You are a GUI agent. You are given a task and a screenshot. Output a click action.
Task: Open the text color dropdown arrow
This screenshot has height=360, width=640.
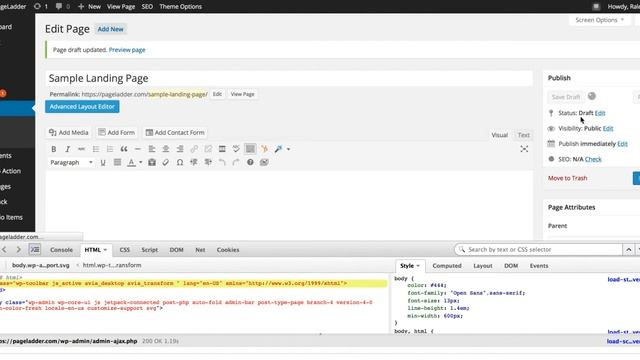tap(140, 162)
